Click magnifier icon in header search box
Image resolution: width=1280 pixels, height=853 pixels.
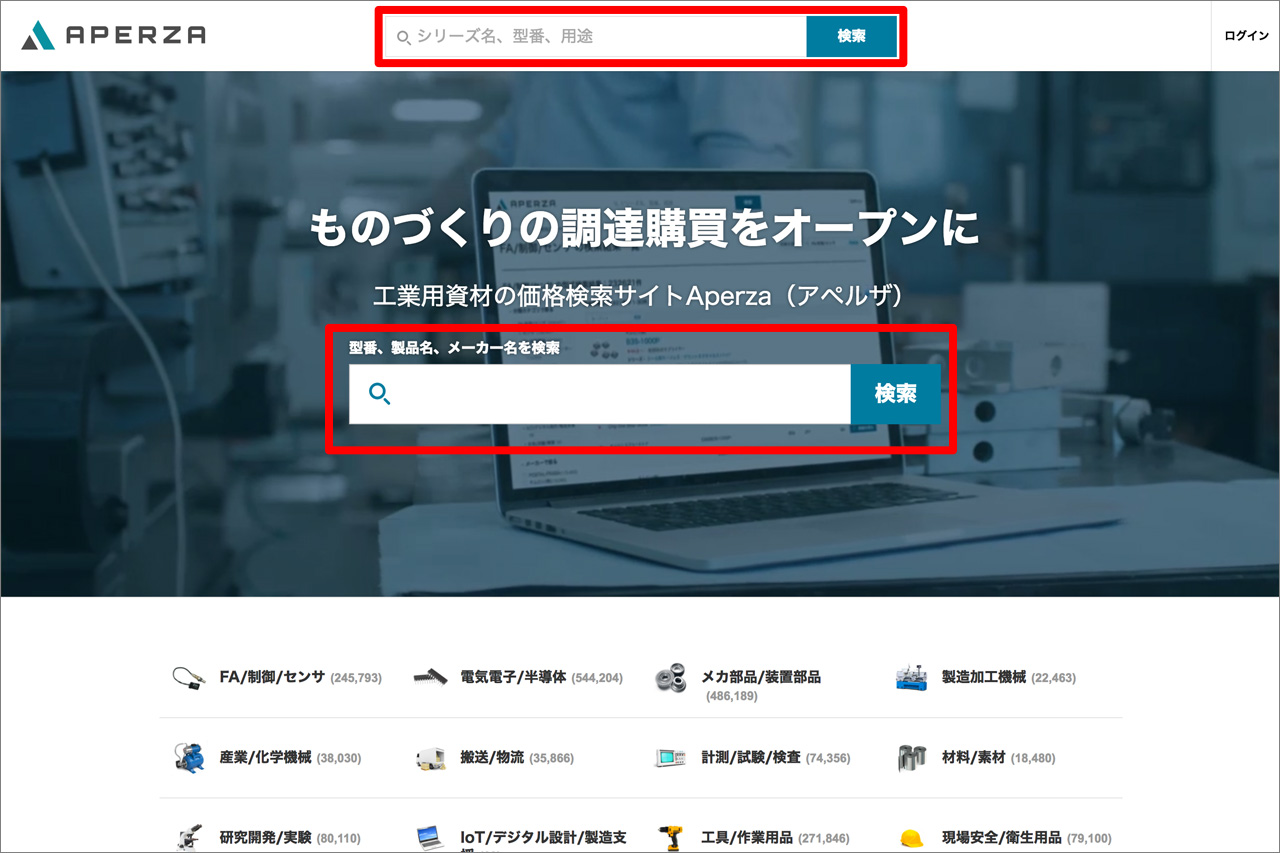pos(404,38)
